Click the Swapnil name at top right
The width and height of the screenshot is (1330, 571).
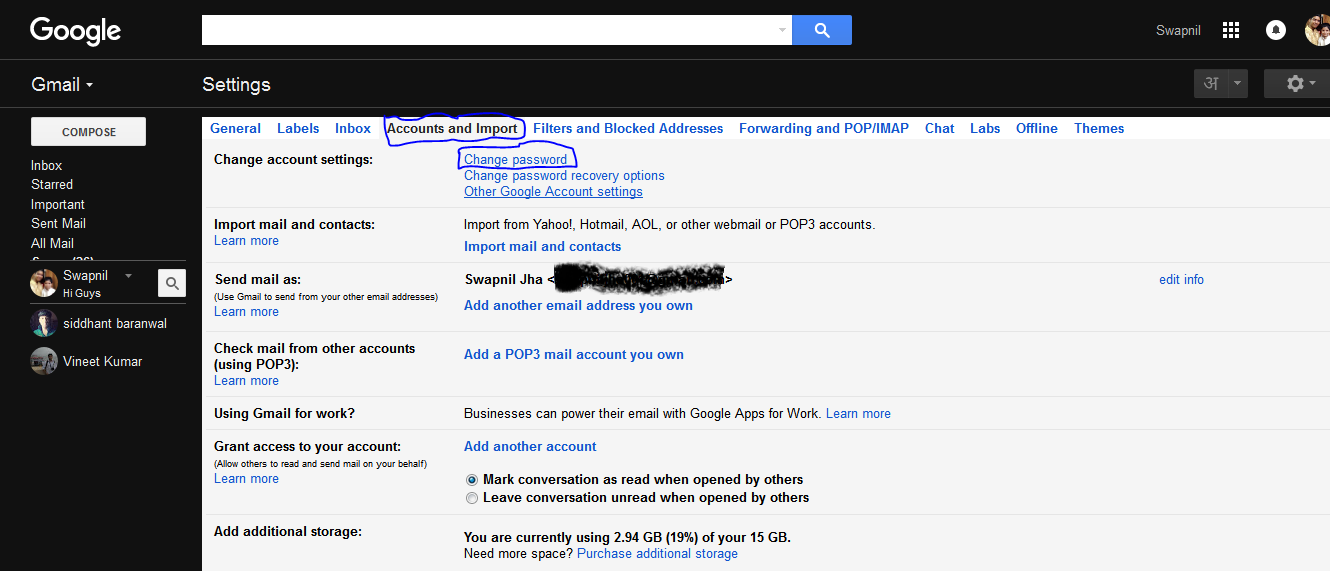pos(1178,30)
